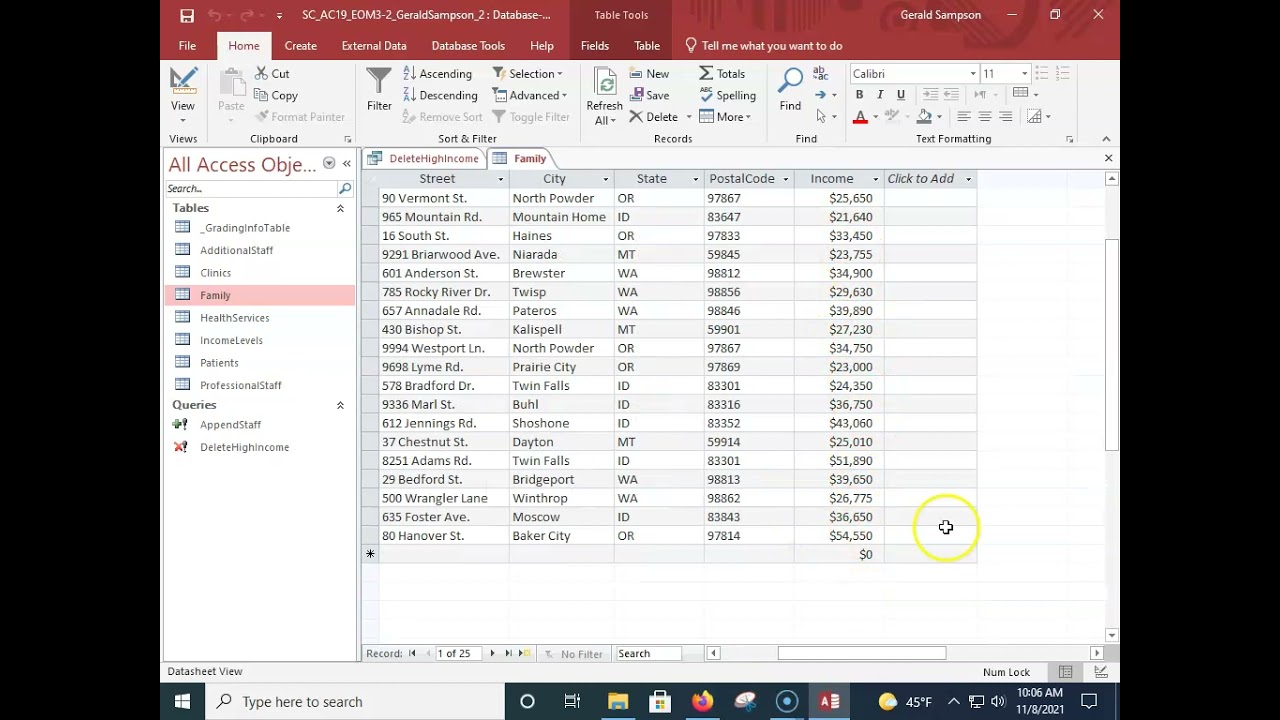Screen dimensions: 1280x720
Task: Collapse the navigation pane shutter button
Action: (x=347, y=164)
